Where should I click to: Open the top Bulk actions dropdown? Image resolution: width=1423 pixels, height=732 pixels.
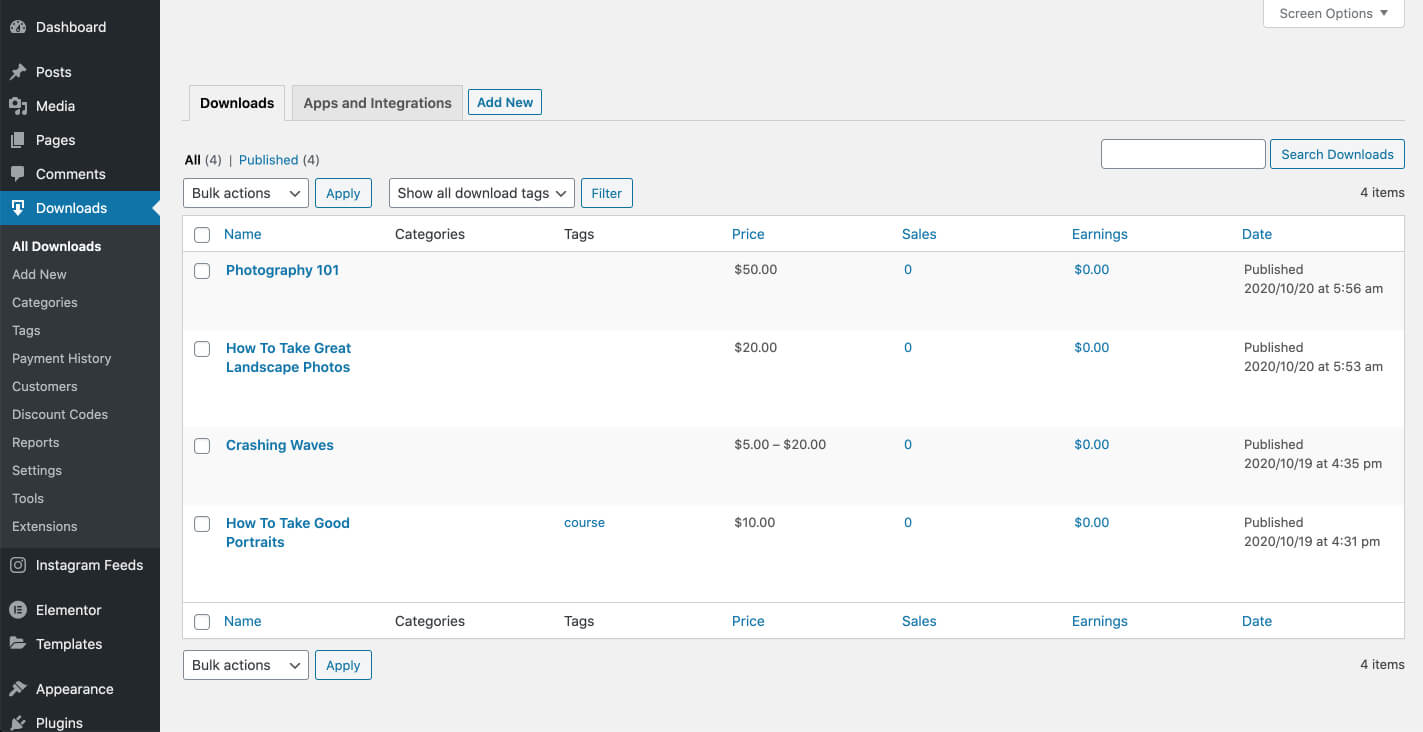pos(246,193)
